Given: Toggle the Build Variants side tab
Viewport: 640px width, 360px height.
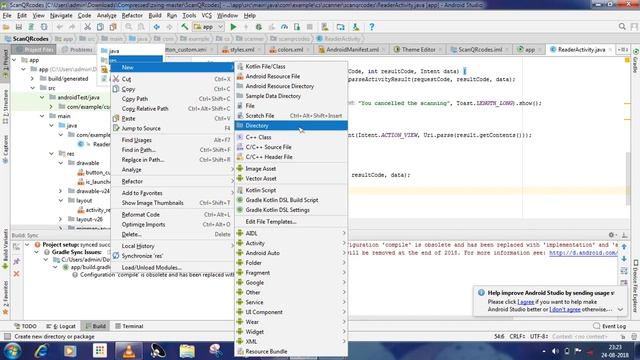Looking at the screenshot, I should tap(5, 249).
